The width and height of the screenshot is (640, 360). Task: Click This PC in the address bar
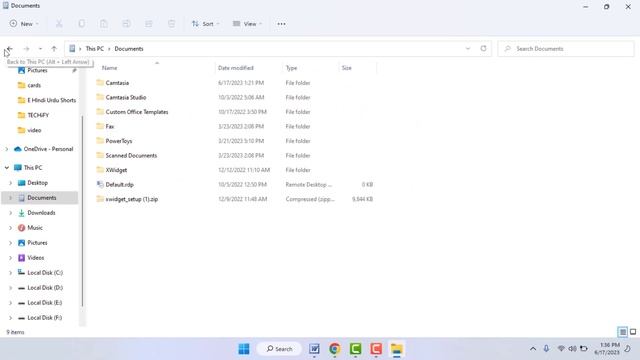(95, 49)
